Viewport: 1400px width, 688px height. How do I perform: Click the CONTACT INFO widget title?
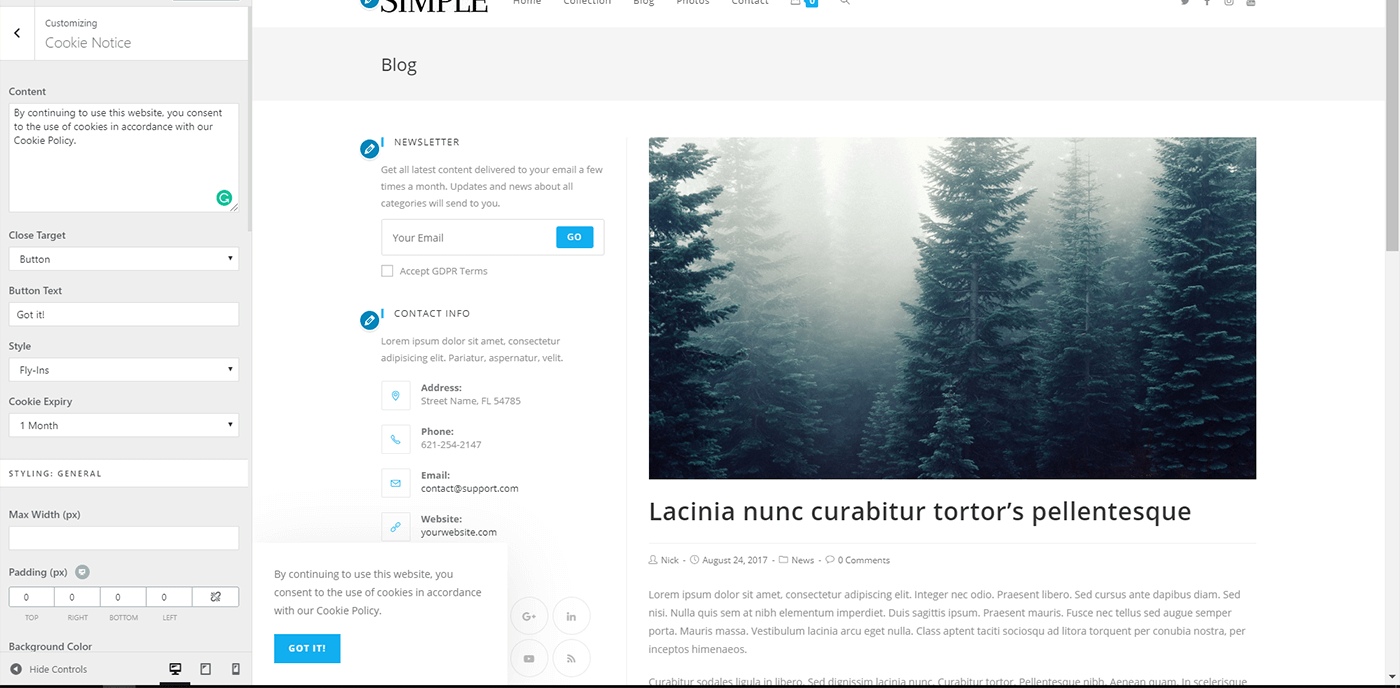point(432,313)
